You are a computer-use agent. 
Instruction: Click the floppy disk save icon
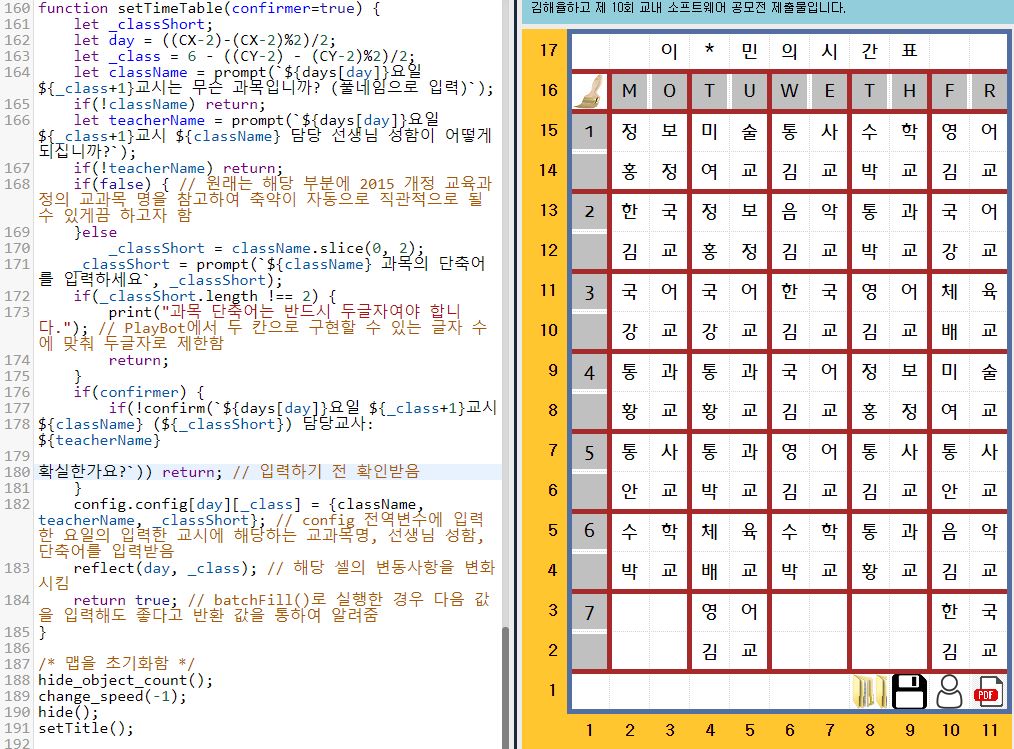click(x=909, y=691)
